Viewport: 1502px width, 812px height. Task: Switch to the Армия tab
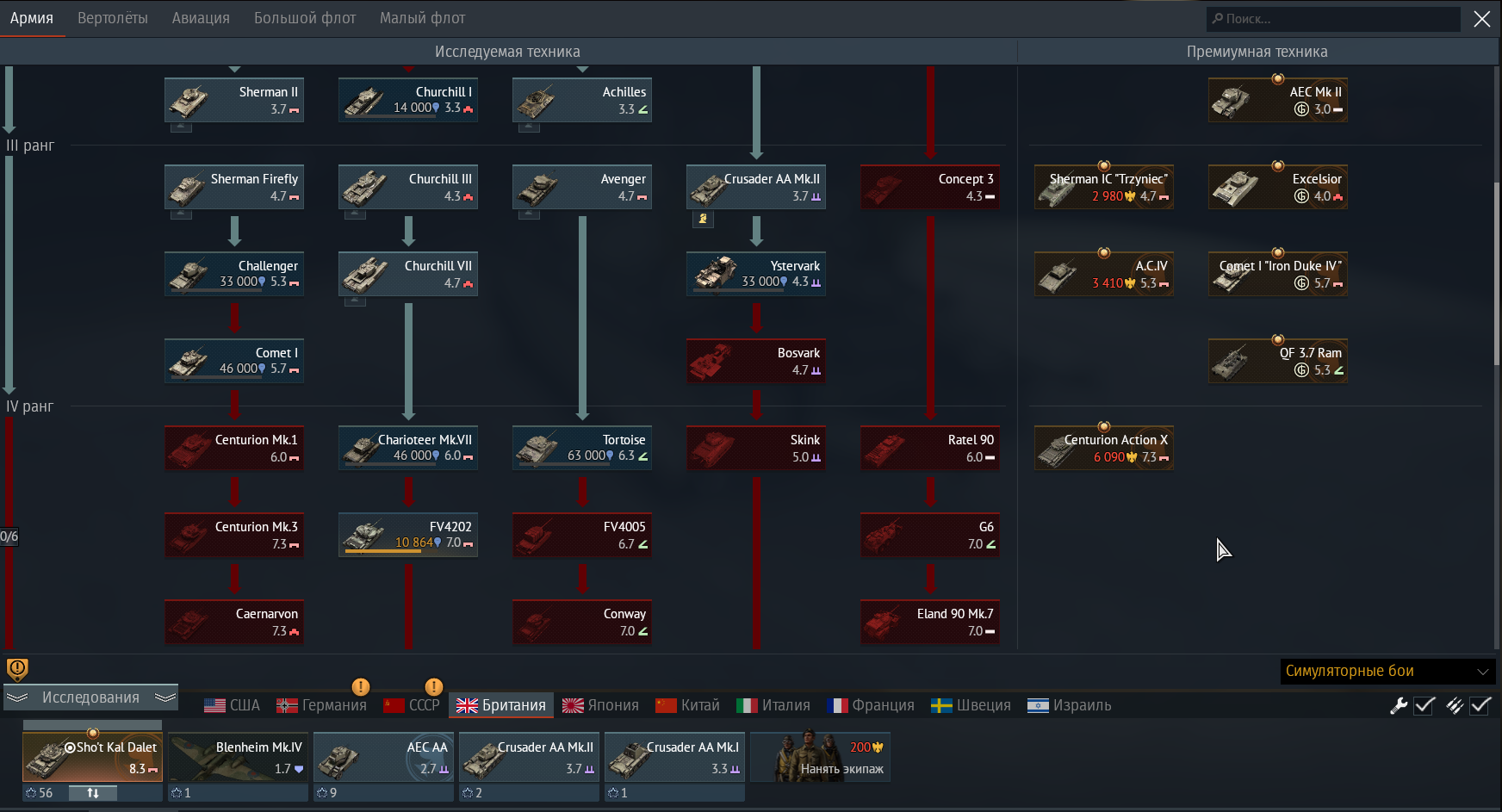coord(32,18)
